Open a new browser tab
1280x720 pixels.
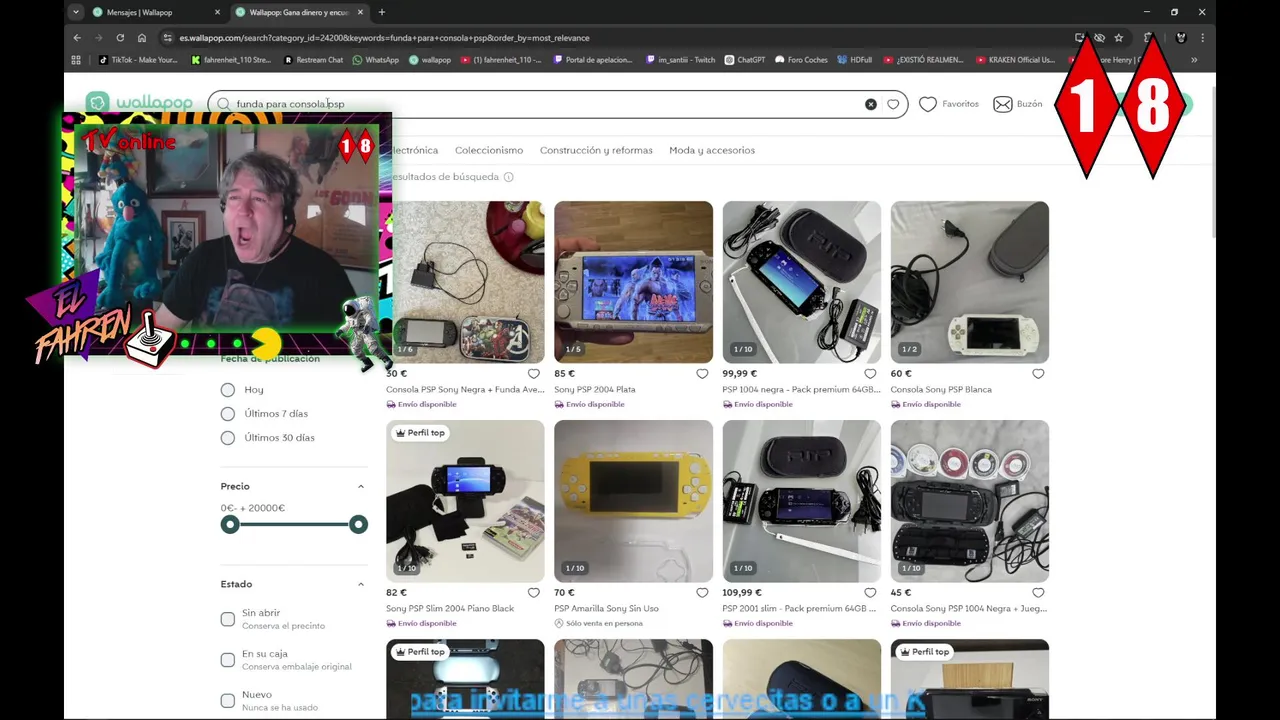382,12
